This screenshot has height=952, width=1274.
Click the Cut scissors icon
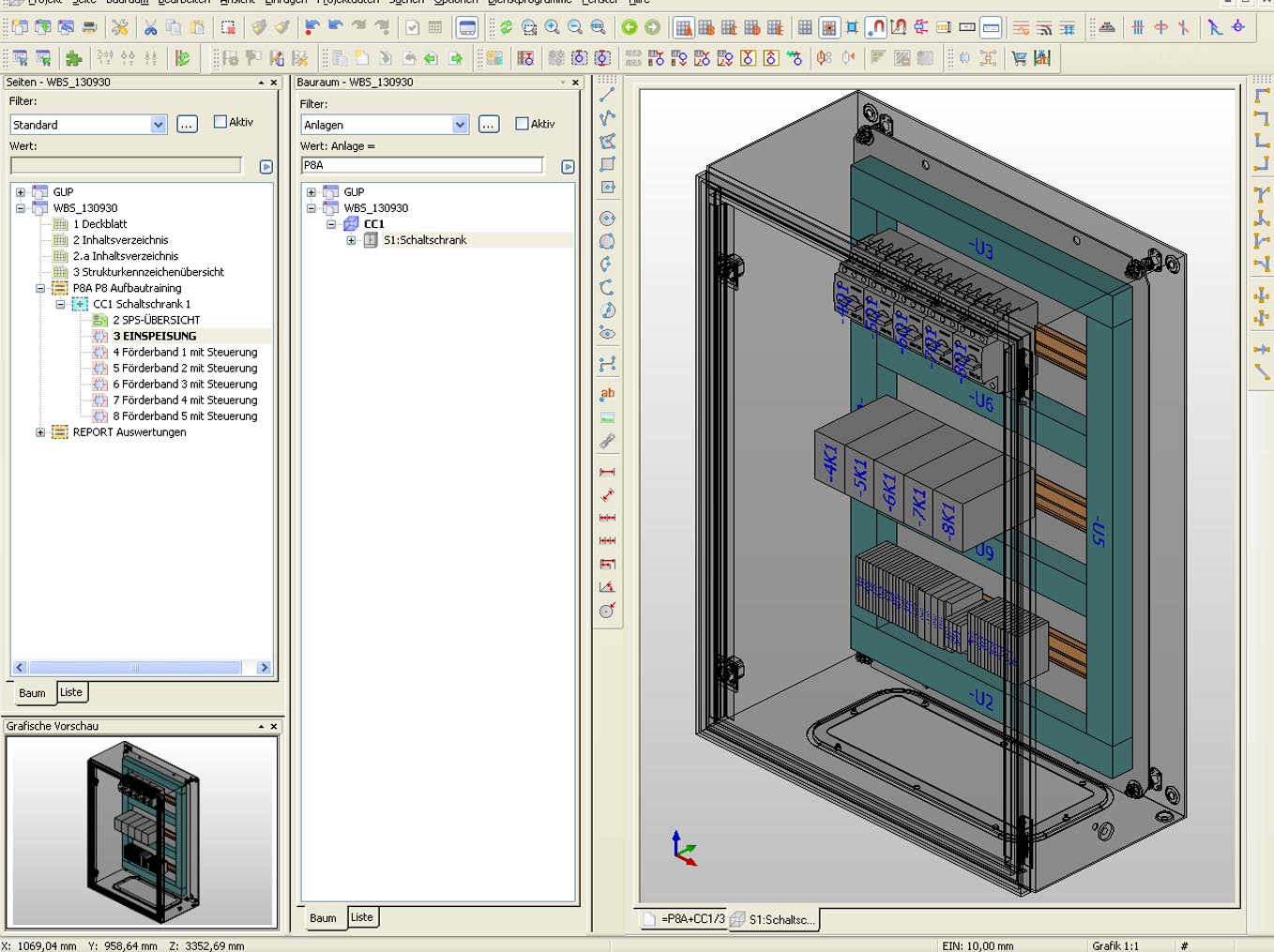[150, 27]
